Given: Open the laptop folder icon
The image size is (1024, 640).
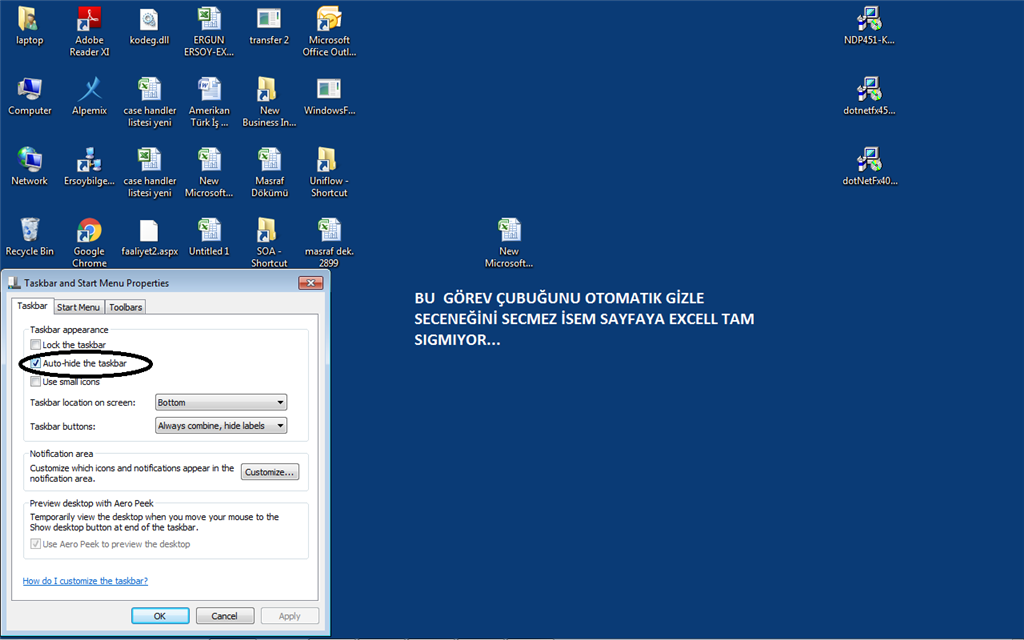Looking at the screenshot, I should 29,20.
